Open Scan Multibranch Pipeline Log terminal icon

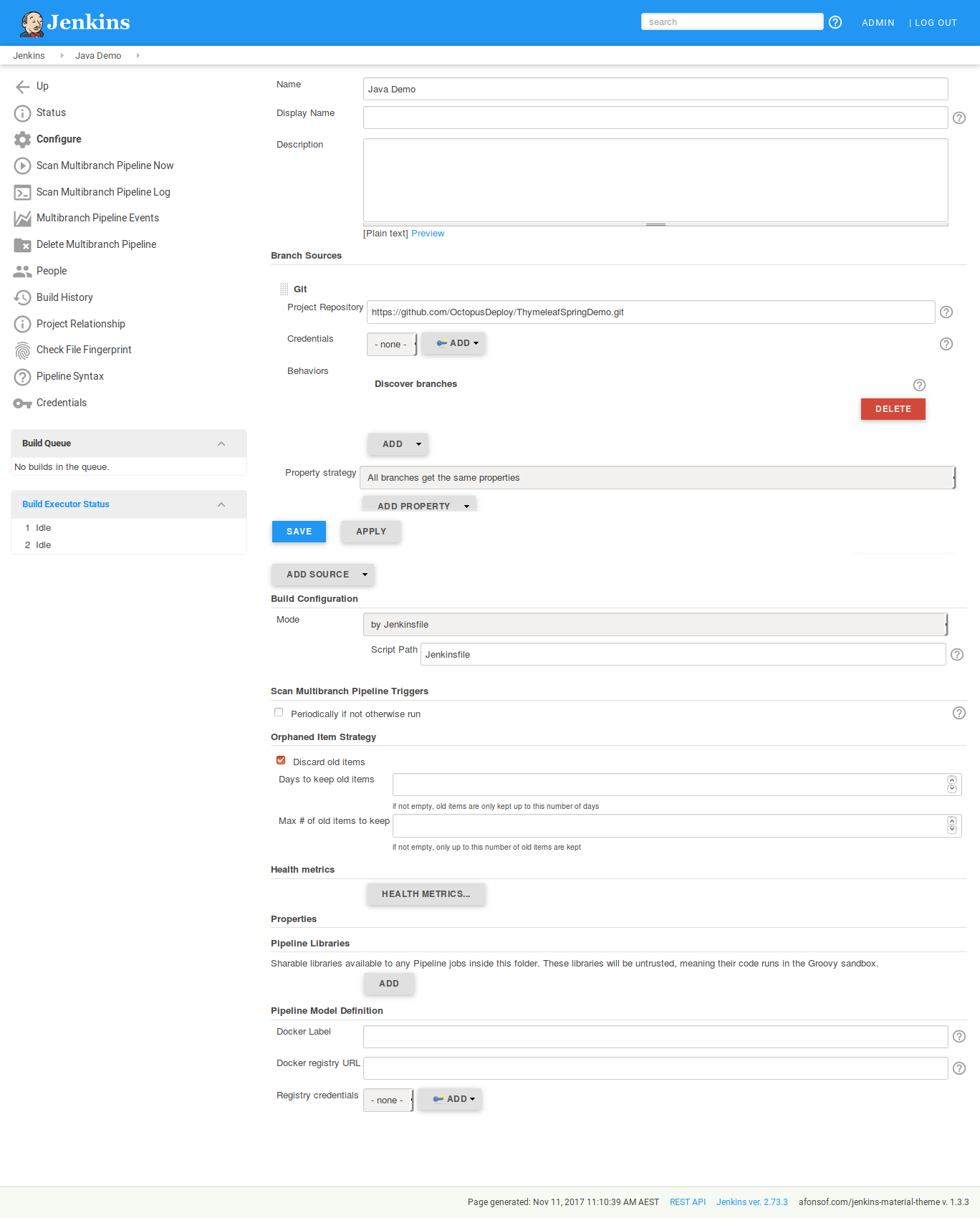[22, 192]
